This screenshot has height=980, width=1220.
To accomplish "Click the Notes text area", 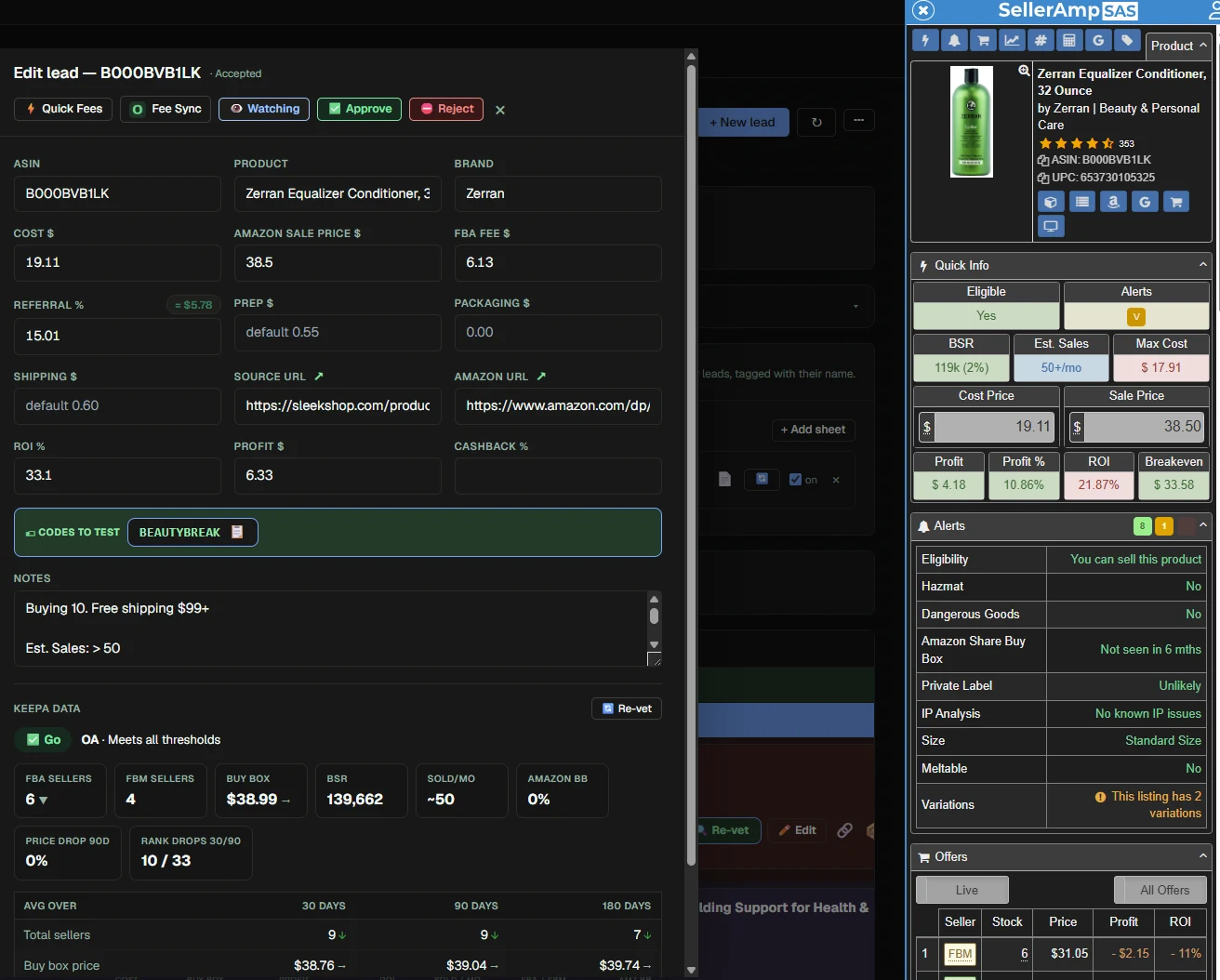I will click(330, 629).
